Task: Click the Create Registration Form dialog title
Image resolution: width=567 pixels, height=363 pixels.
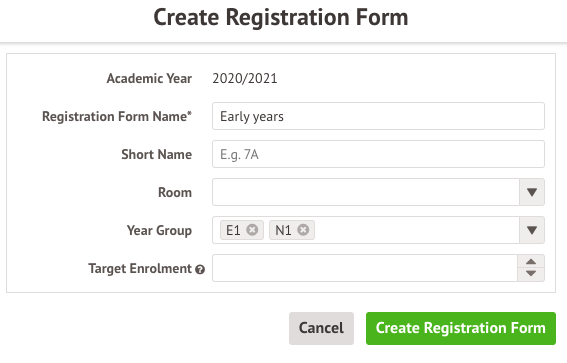Action: tap(281, 17)
